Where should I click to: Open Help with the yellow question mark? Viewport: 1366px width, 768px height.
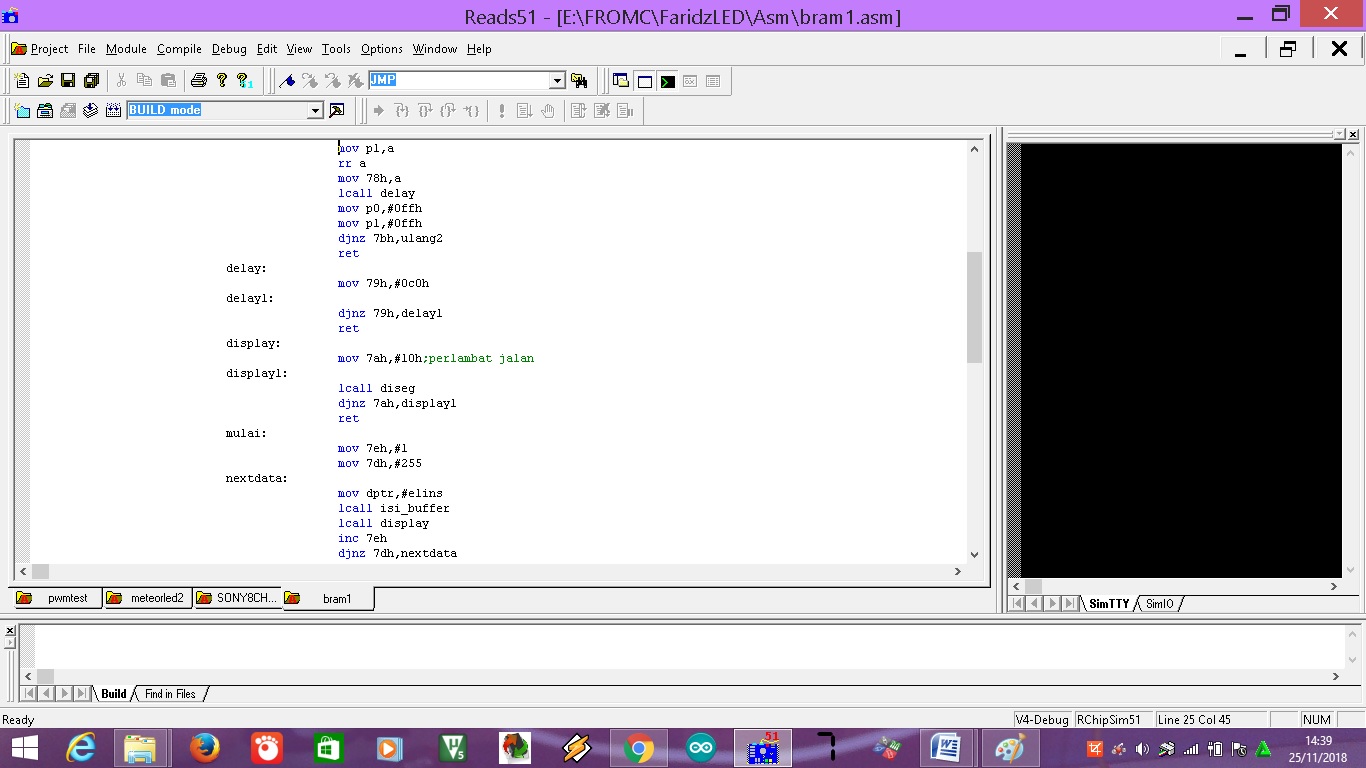click(221, 81)
